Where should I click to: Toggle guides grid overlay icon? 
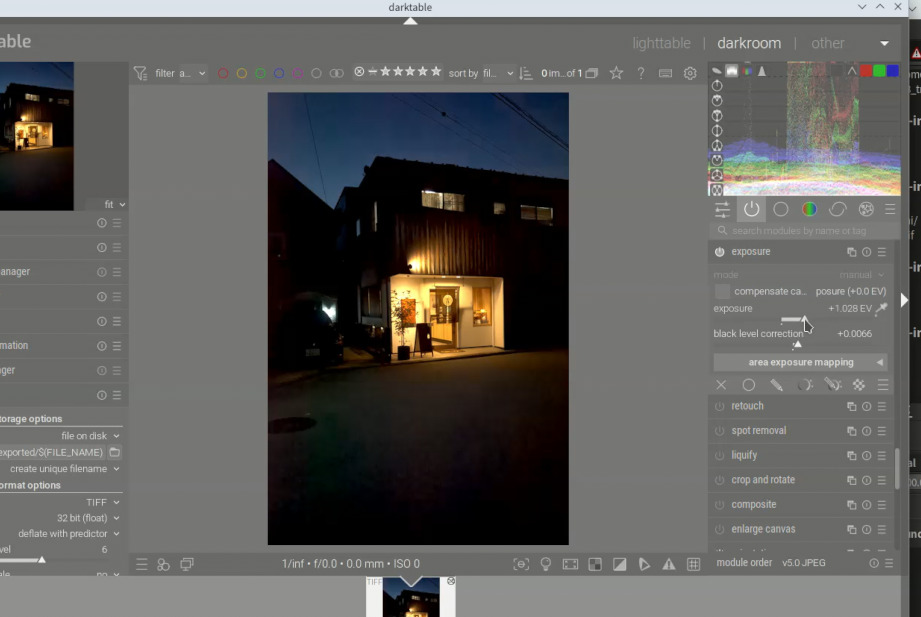(694, 564)
